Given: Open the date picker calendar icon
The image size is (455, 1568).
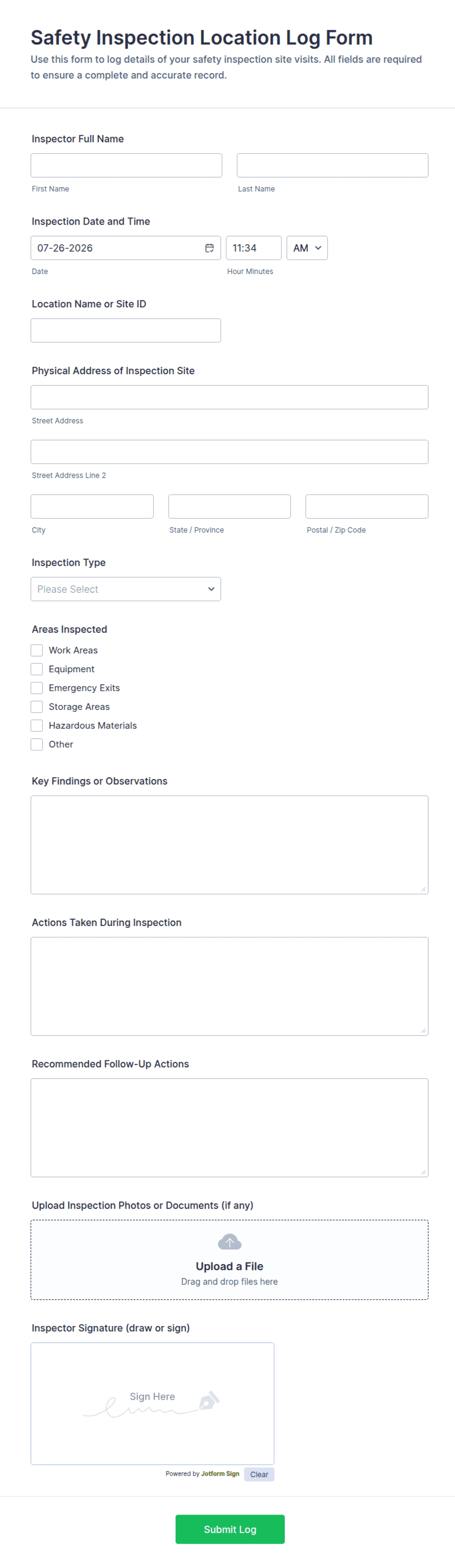Looking at the screenshot, I should click(x=209, y=248).
